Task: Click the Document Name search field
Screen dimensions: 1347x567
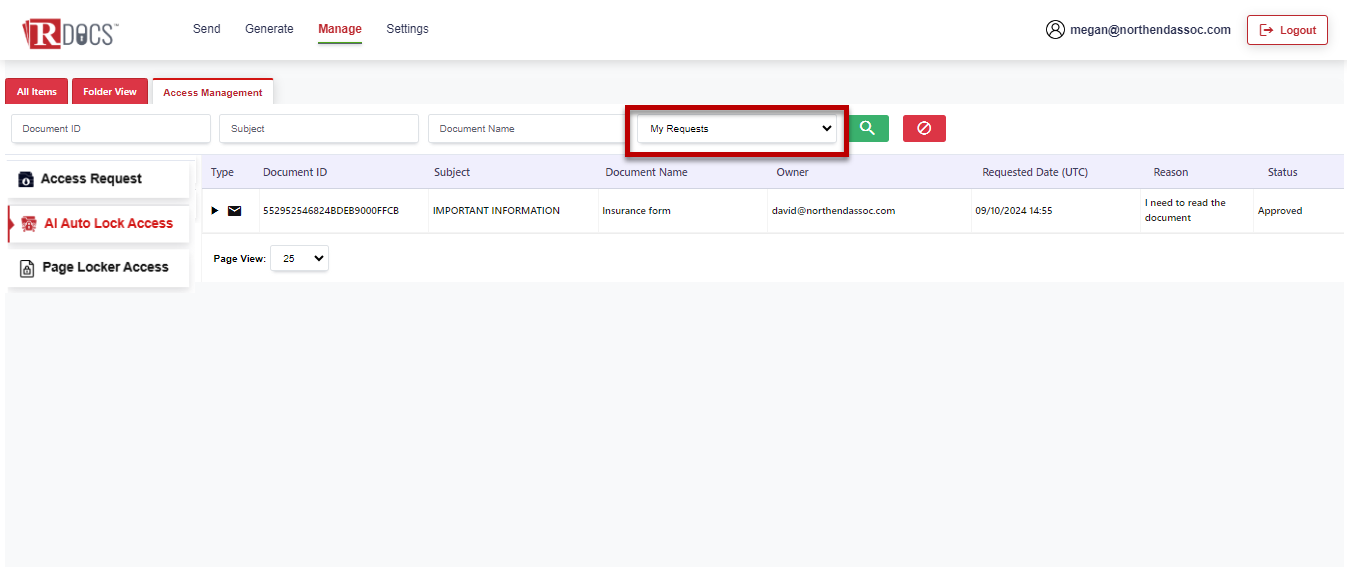Action: coord(528,128)
